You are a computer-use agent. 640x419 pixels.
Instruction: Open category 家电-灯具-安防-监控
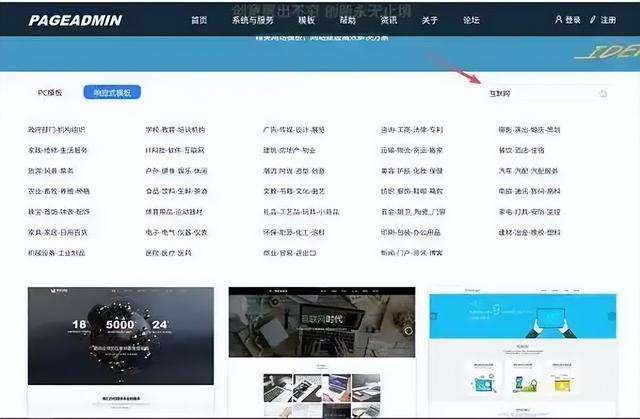click(529, 212)
